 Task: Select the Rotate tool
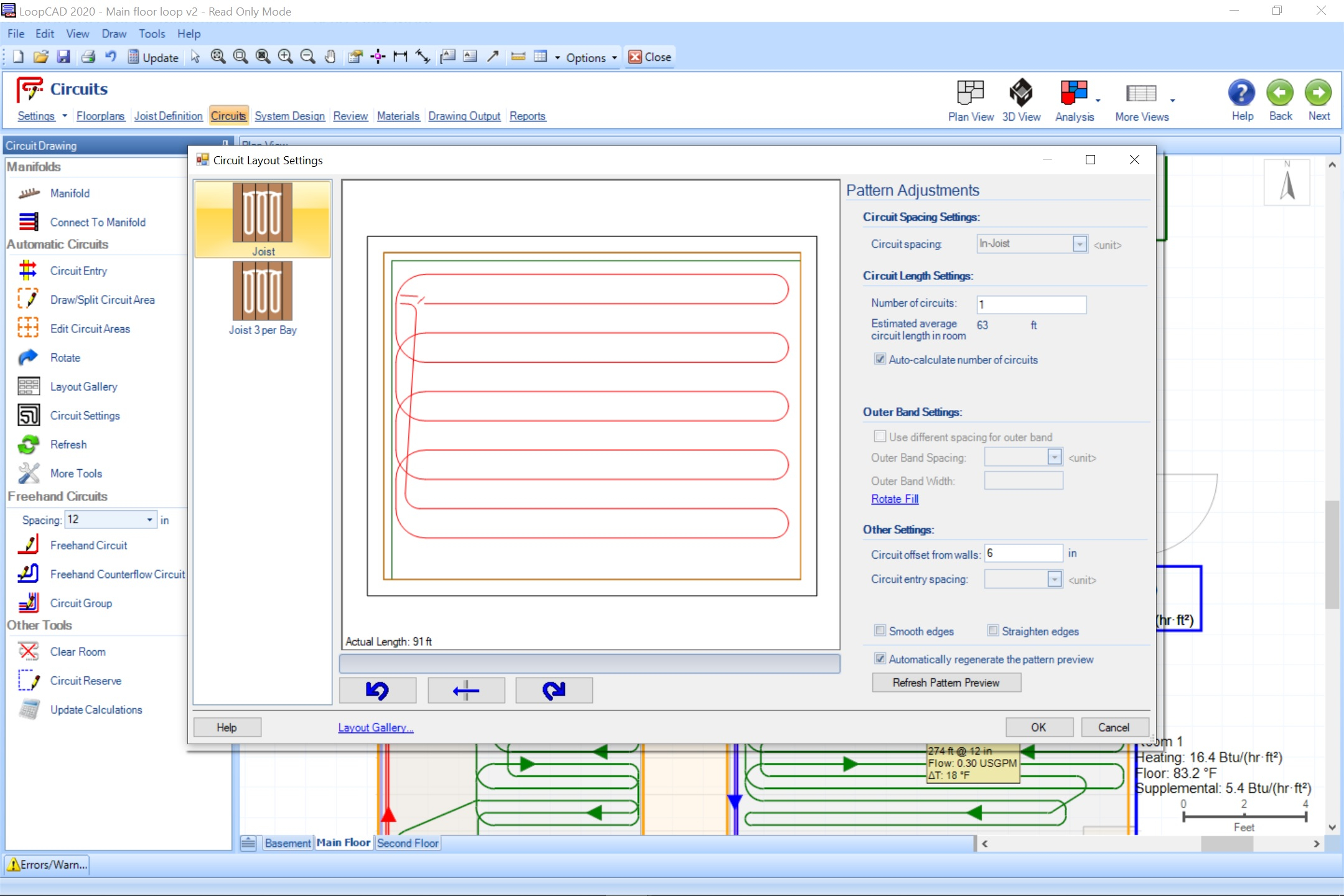64,357
